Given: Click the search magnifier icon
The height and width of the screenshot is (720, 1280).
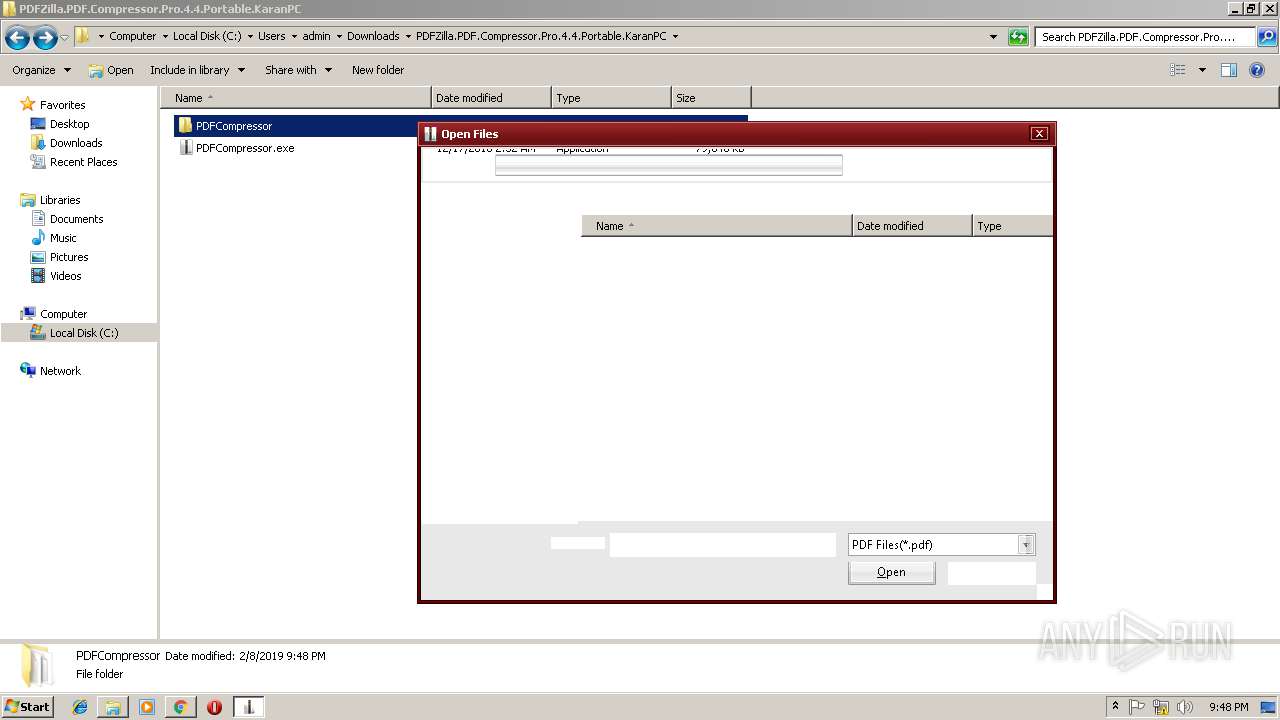Looking at the screenshot, I should [1267, 37].
